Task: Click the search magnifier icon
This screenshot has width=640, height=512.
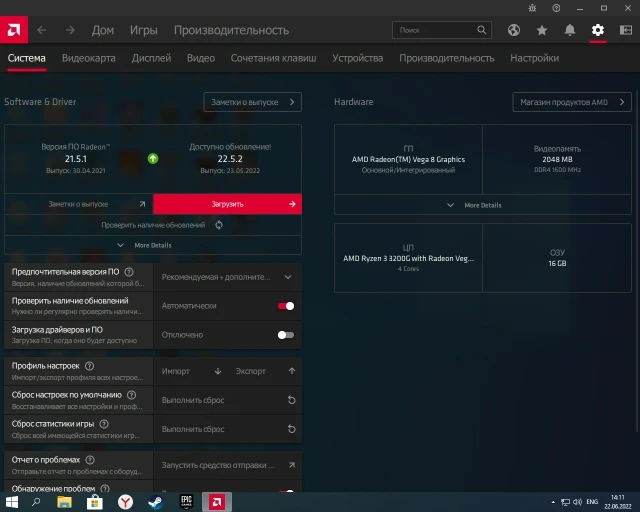Action: pos(482,30)
